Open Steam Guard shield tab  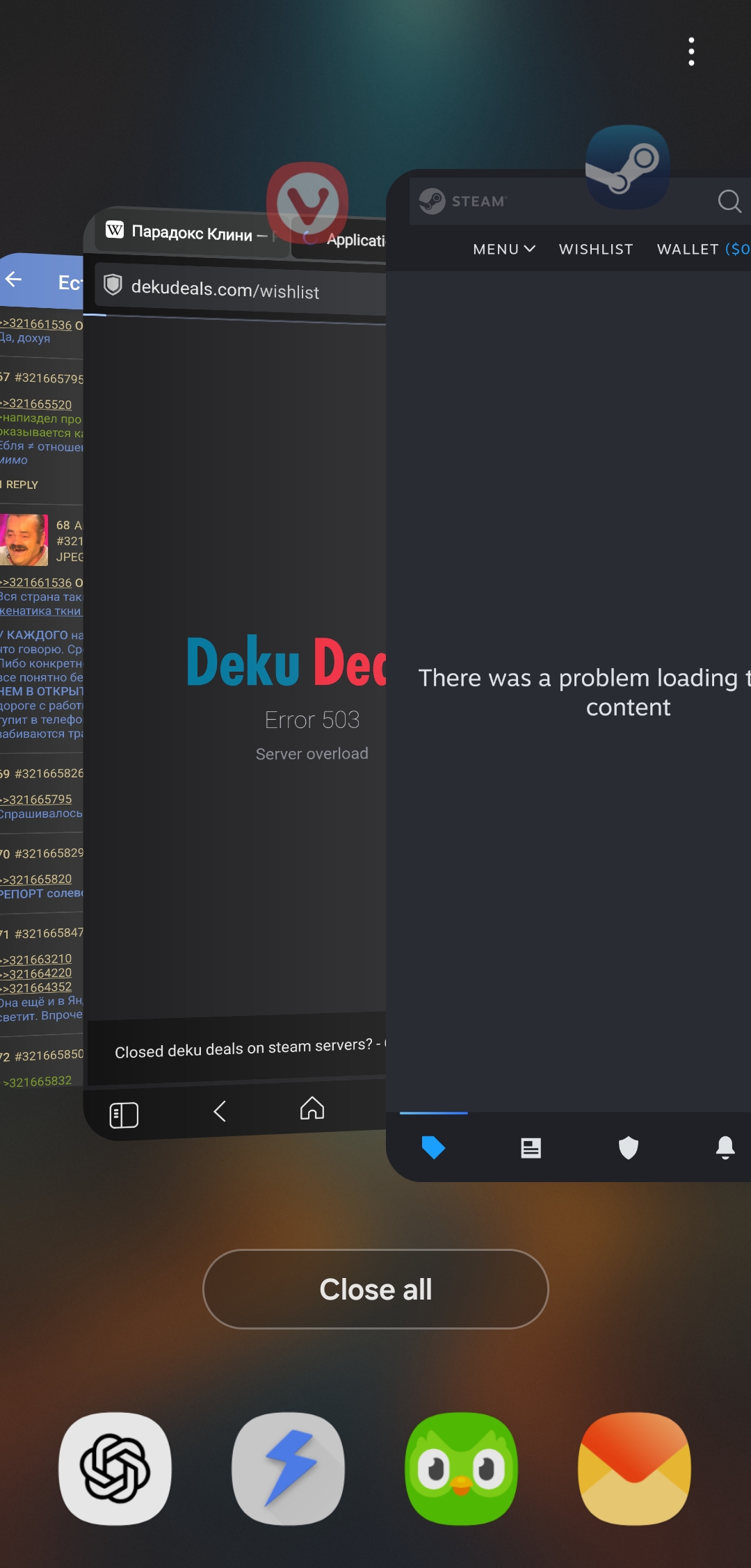pos(629,1148)
